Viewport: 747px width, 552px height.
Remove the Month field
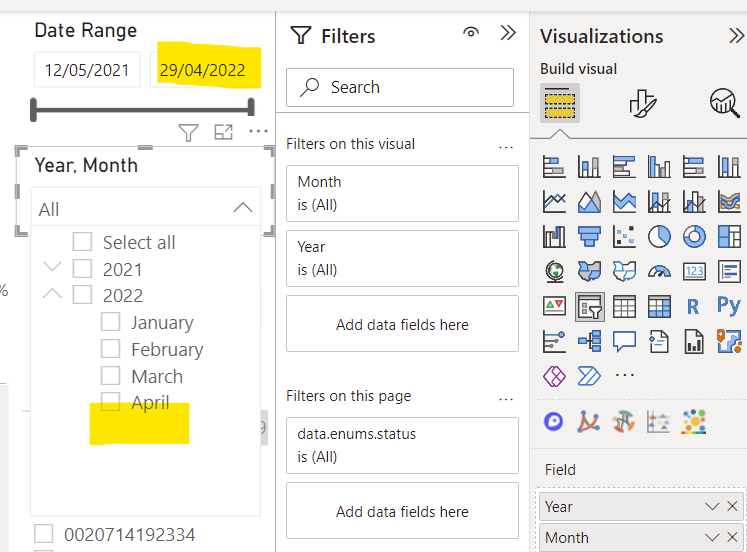point(732,538)
